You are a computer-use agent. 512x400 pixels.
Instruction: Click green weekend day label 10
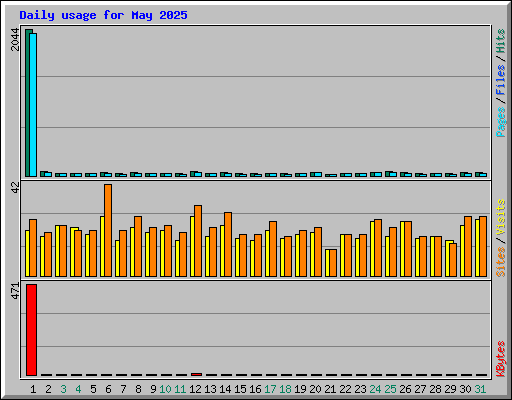point(165,389)
